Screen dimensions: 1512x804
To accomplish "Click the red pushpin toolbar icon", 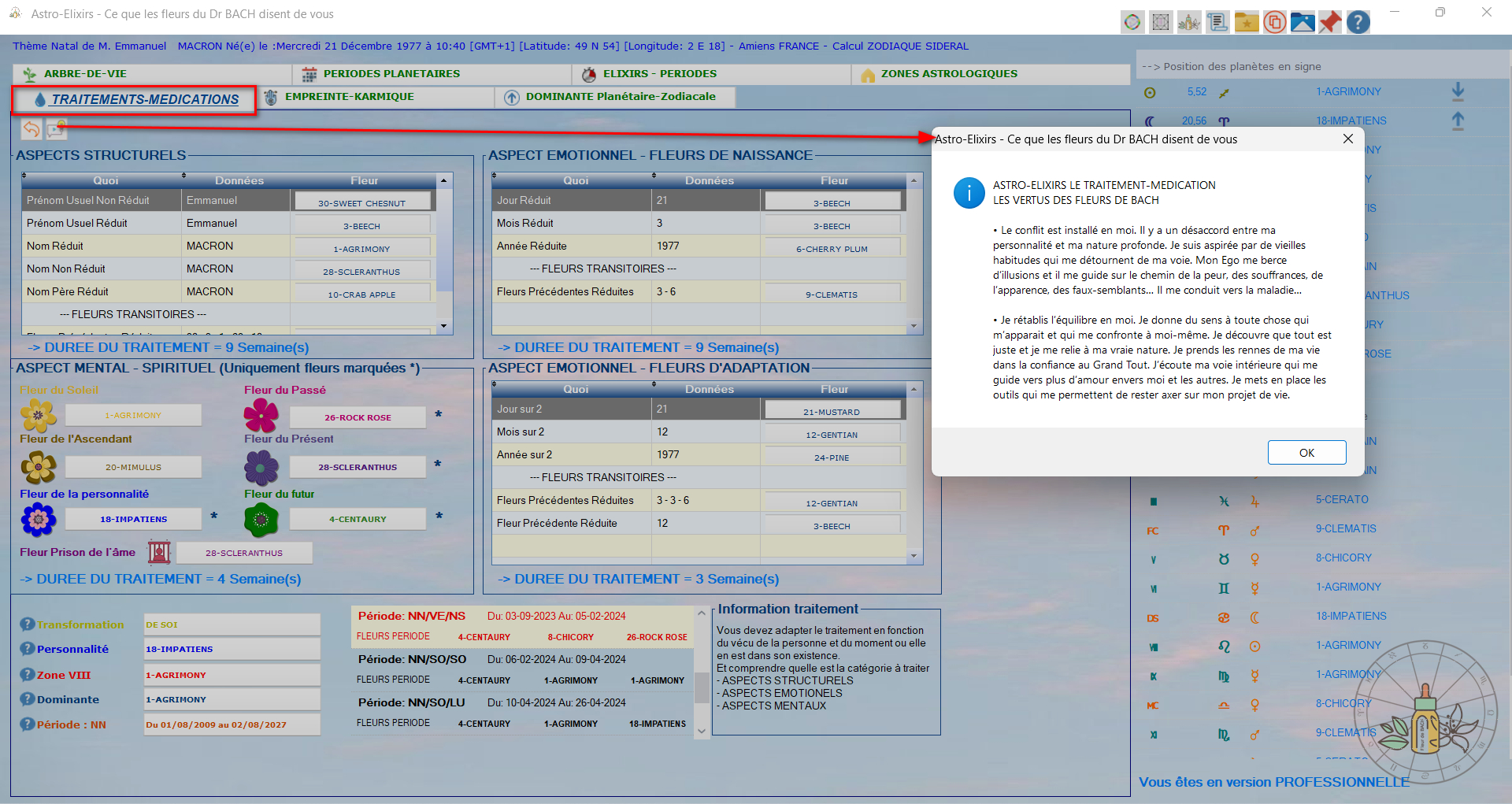I will pyautogui.click(x=1330, y=22).
